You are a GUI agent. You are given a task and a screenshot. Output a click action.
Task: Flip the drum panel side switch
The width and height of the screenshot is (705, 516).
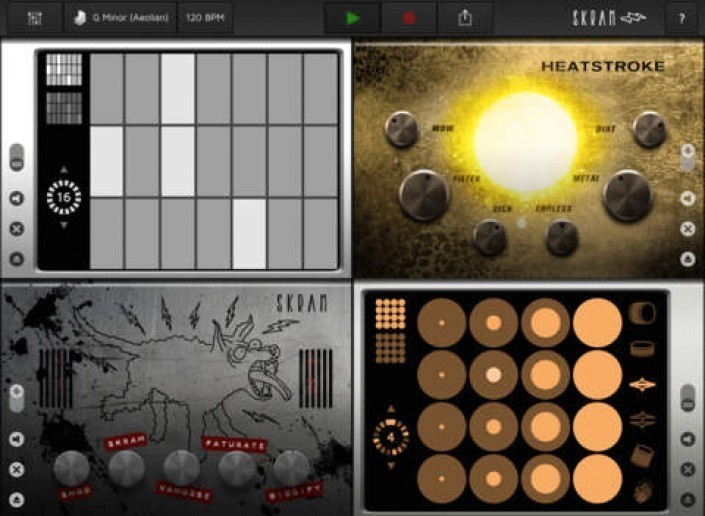click(687, 398)
